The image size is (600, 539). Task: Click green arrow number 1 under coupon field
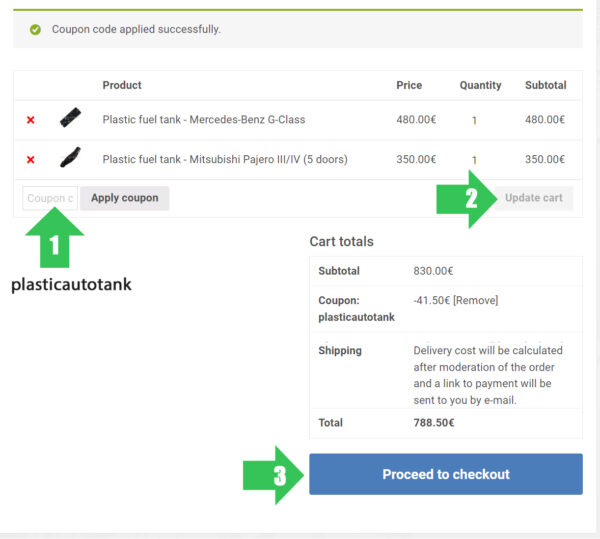55,244
